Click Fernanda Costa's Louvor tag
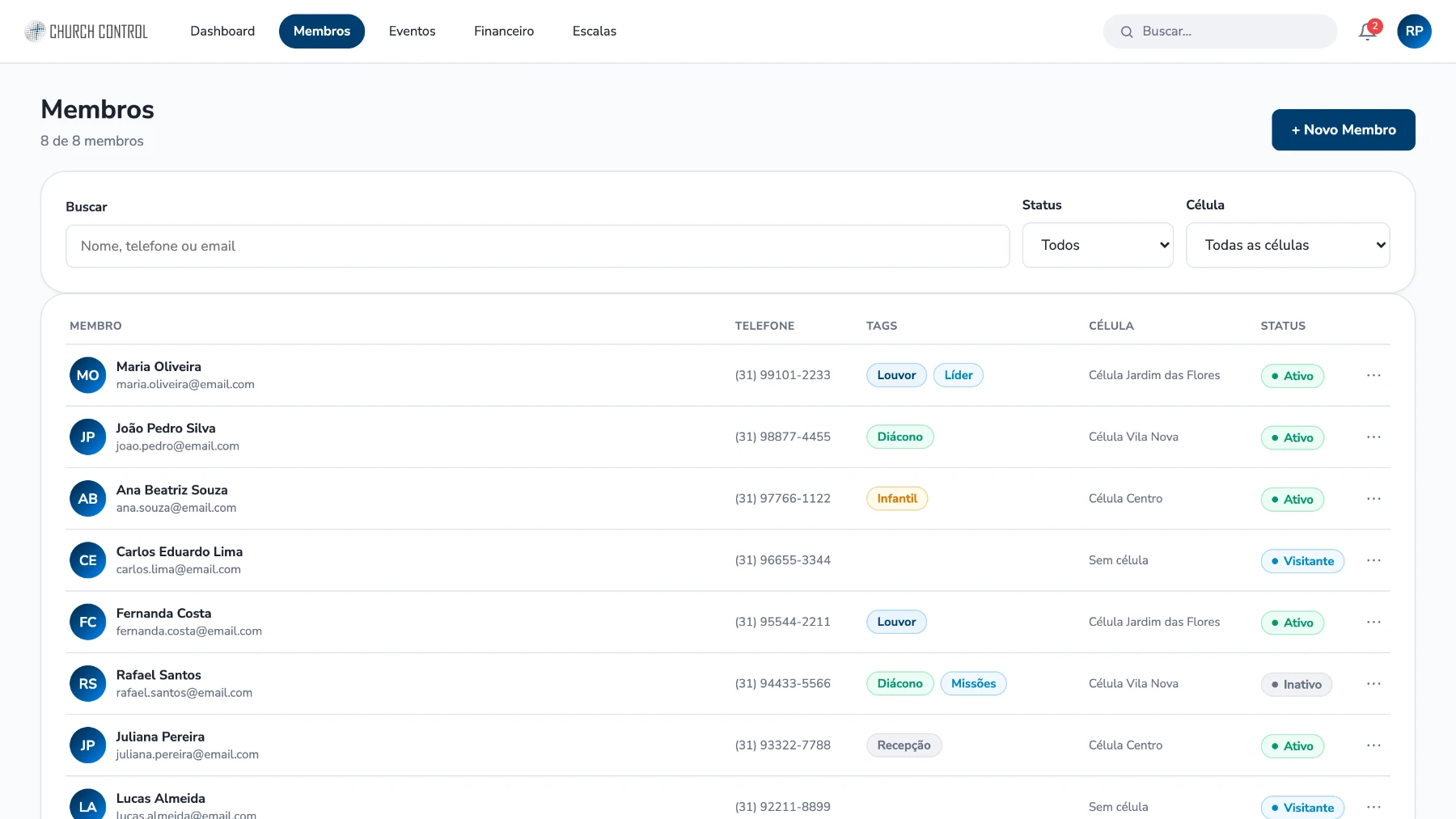 tap(896, 622)
